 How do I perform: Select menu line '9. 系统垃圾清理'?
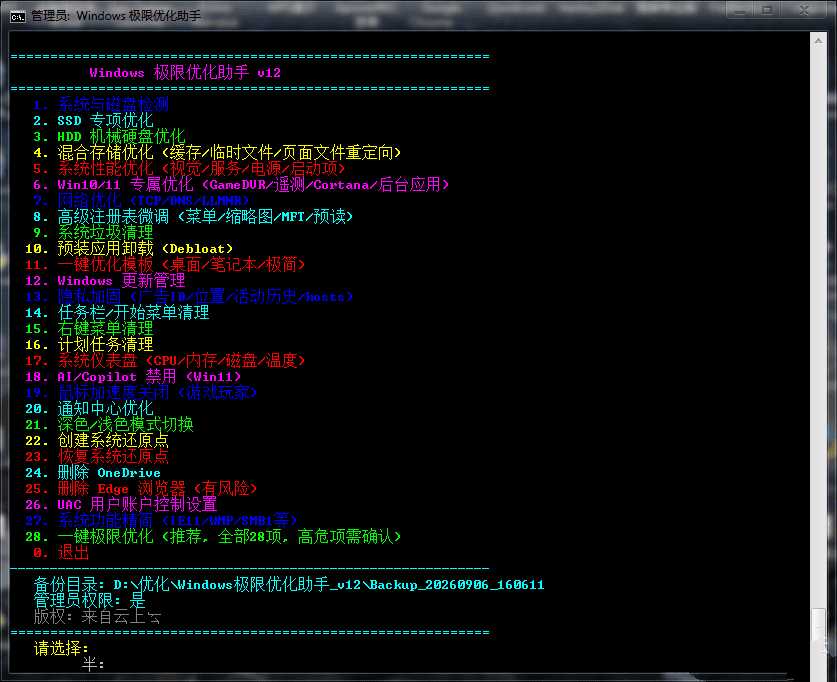(93, 233)
